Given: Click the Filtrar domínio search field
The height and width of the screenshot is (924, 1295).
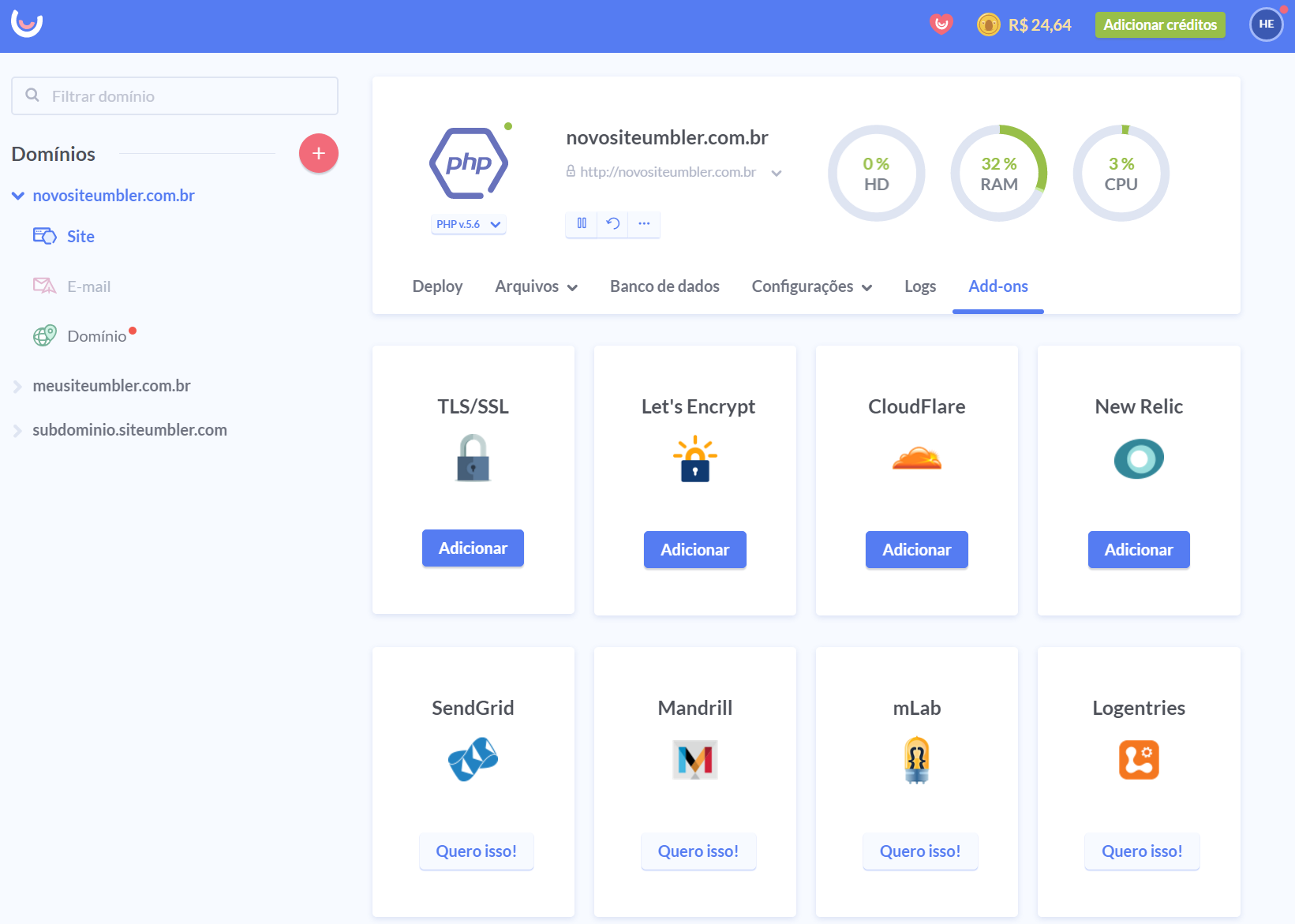Looking at the screenshot, I should [x=174, y=96].
